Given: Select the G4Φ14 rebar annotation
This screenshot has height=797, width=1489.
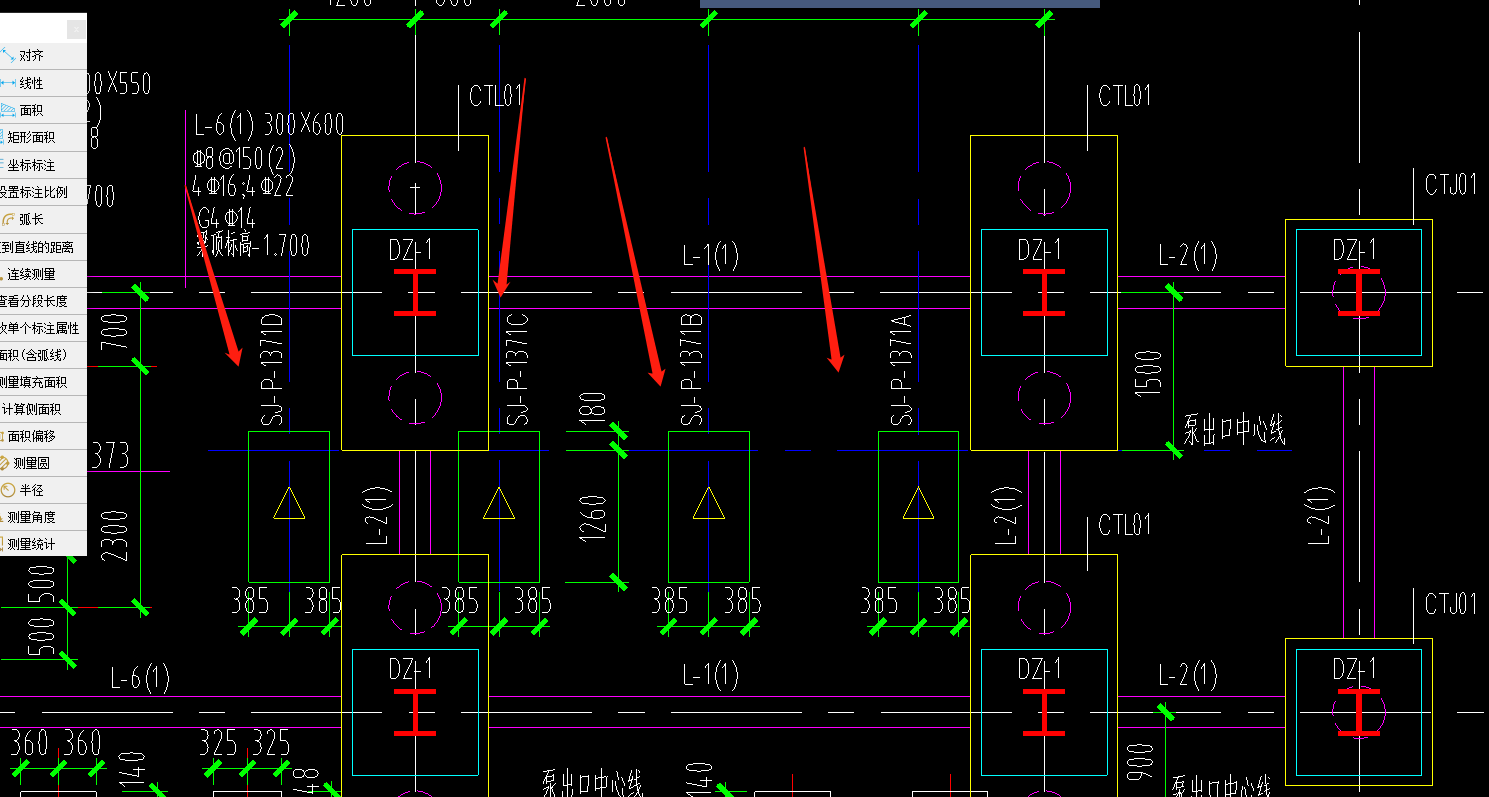Looking at the screenshot, I should pos(226,217).
